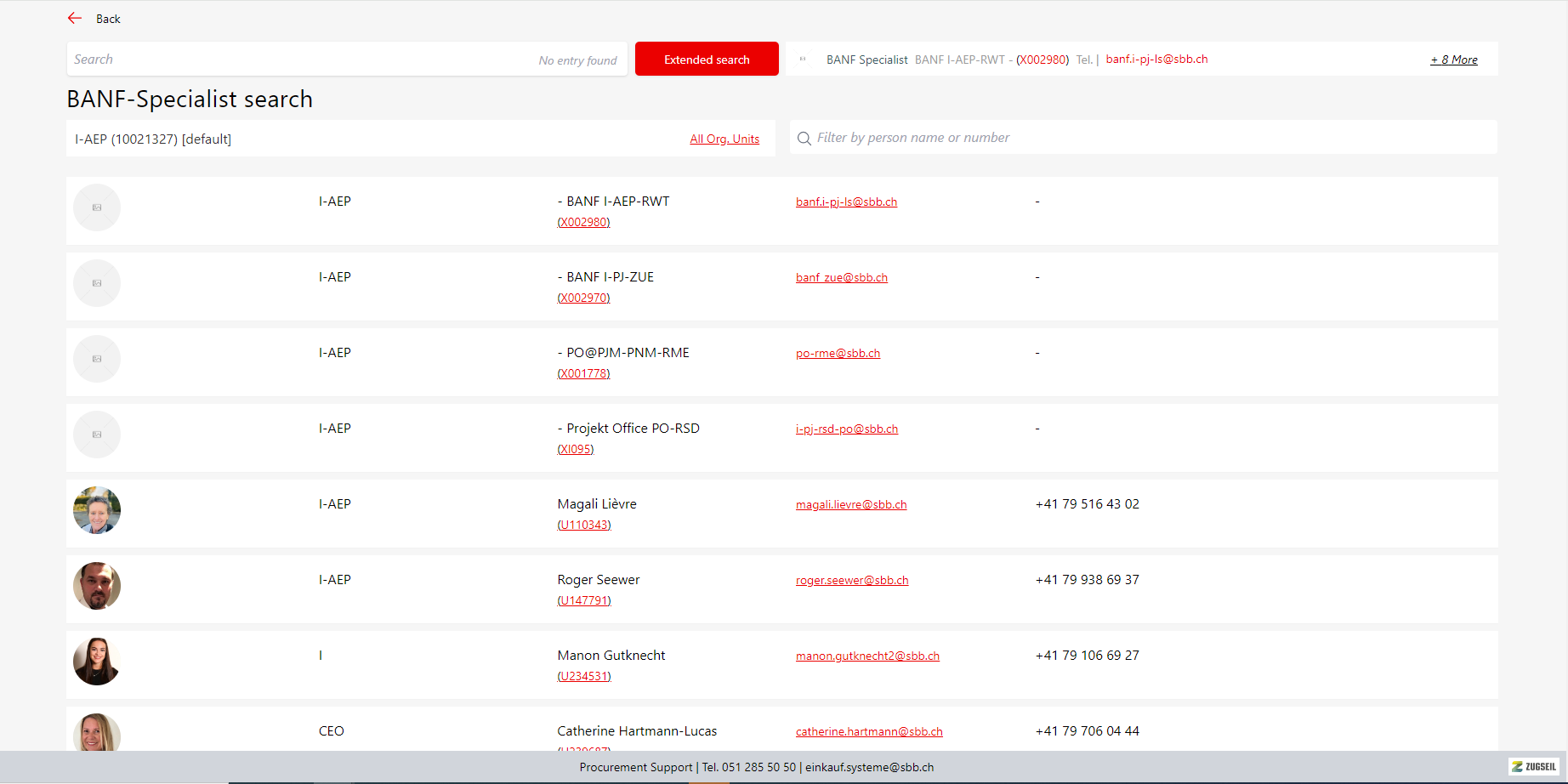
Task: Click the magali.lievre@sbb.ch email link
Action: (850, 504)
